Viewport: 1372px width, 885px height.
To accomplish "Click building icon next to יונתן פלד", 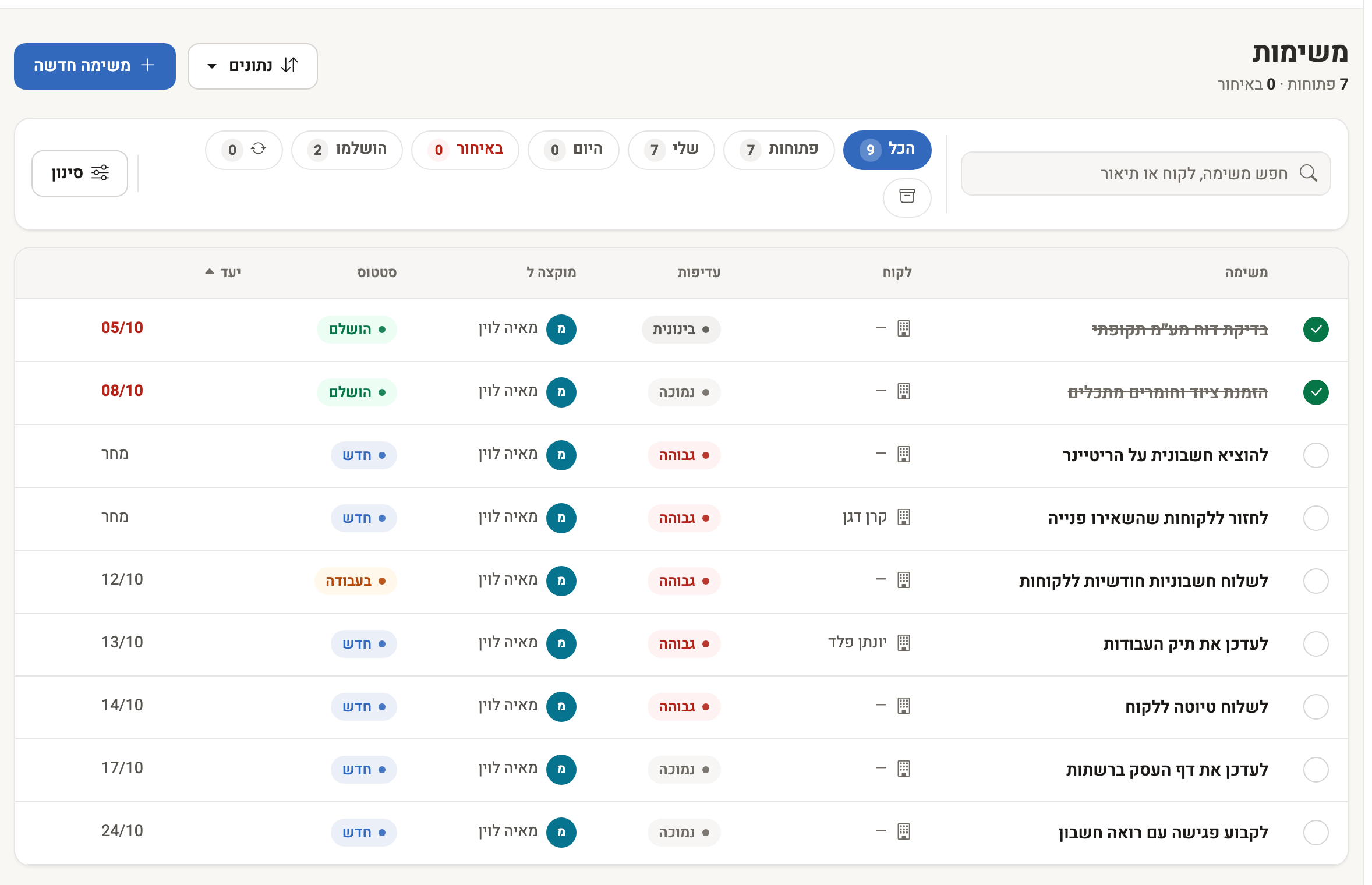I will point(903,643).
